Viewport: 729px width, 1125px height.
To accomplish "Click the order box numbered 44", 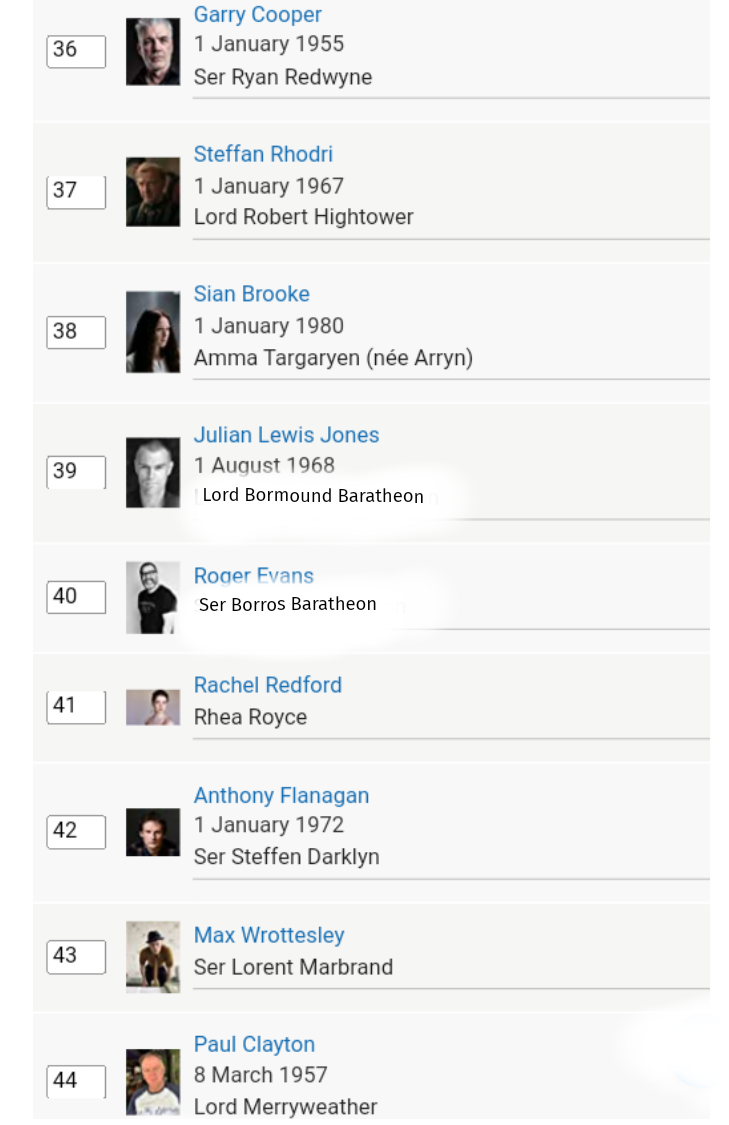I will [76, 1081].
